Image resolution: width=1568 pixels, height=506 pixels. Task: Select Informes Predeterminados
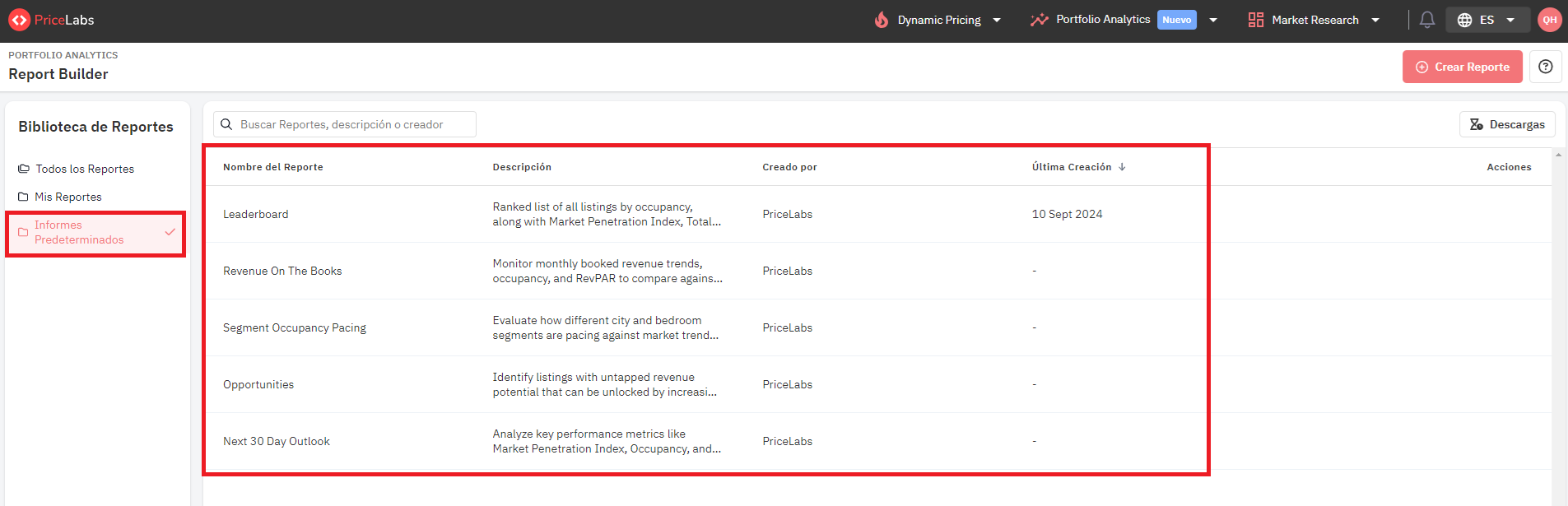[97, 232]
